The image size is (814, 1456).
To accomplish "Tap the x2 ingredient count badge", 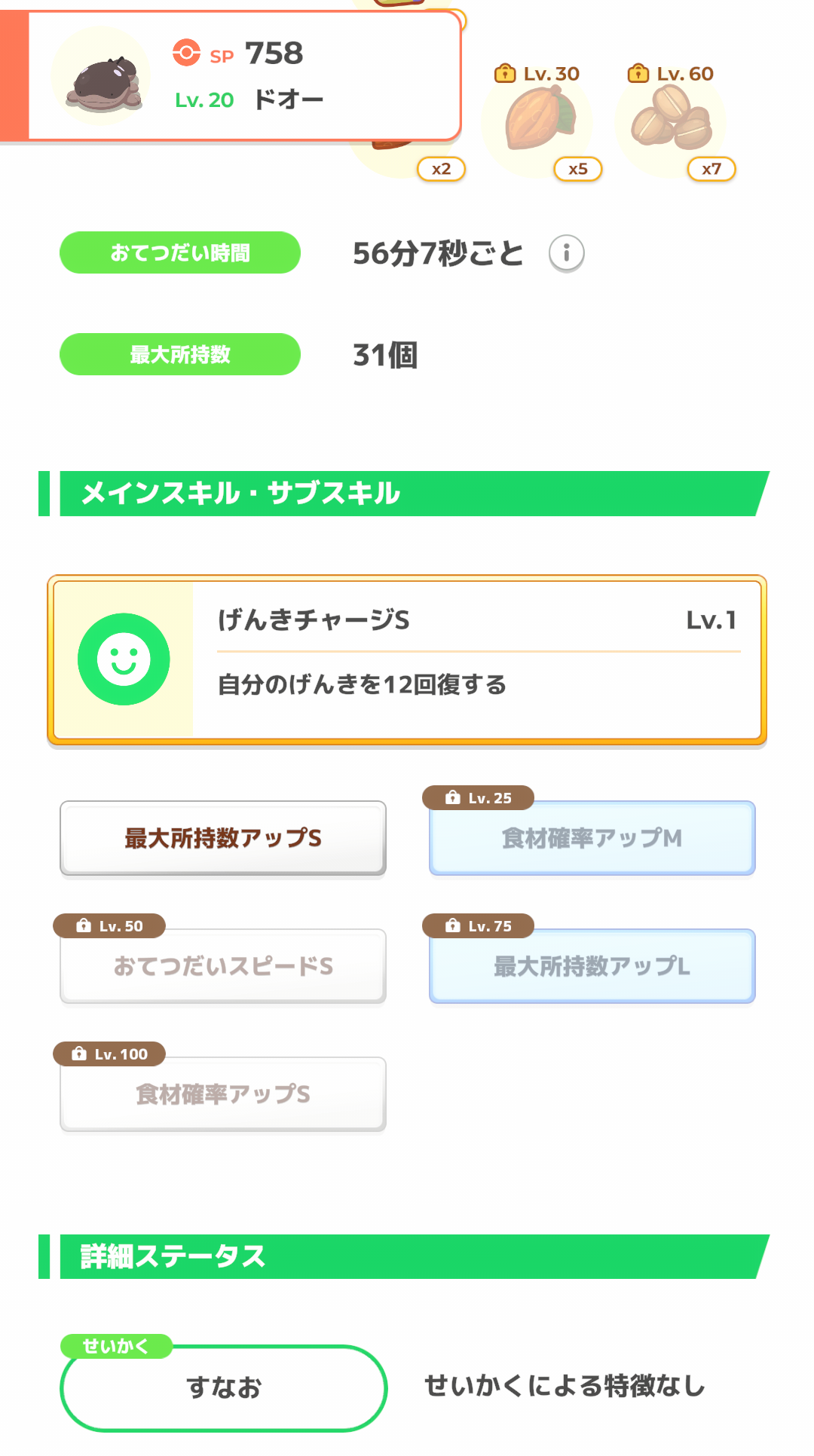I will coord(441,169).
